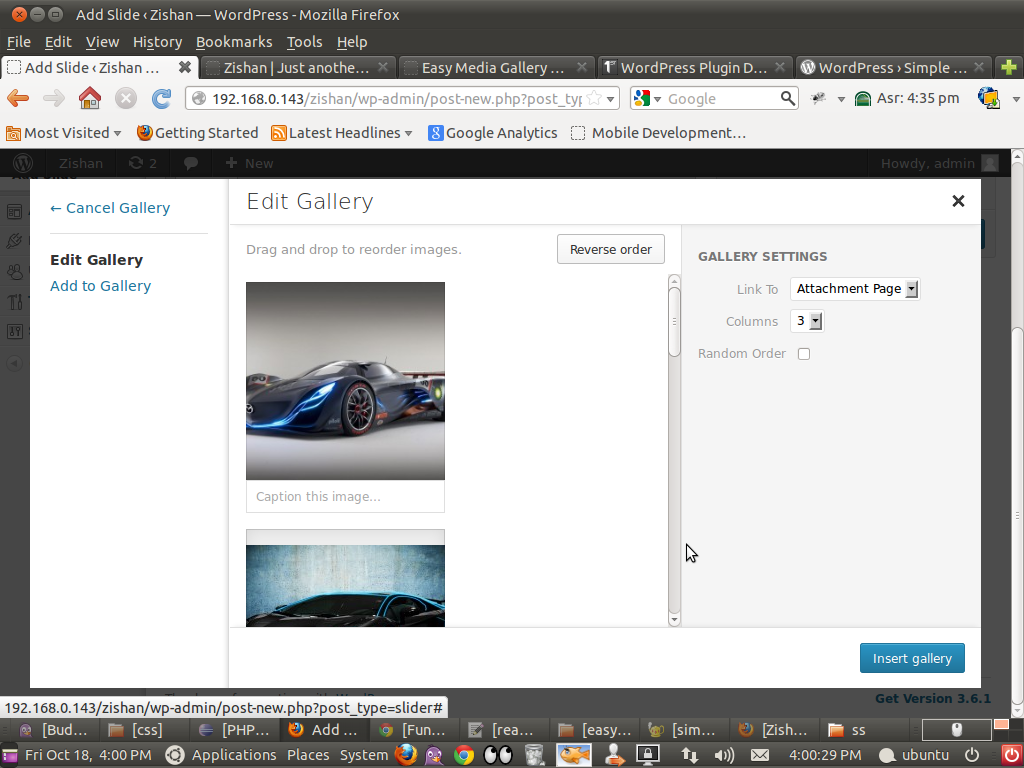The image size is (1024, 768).
Task: Open the Applications menu in panel
Action: click(234, 755)
